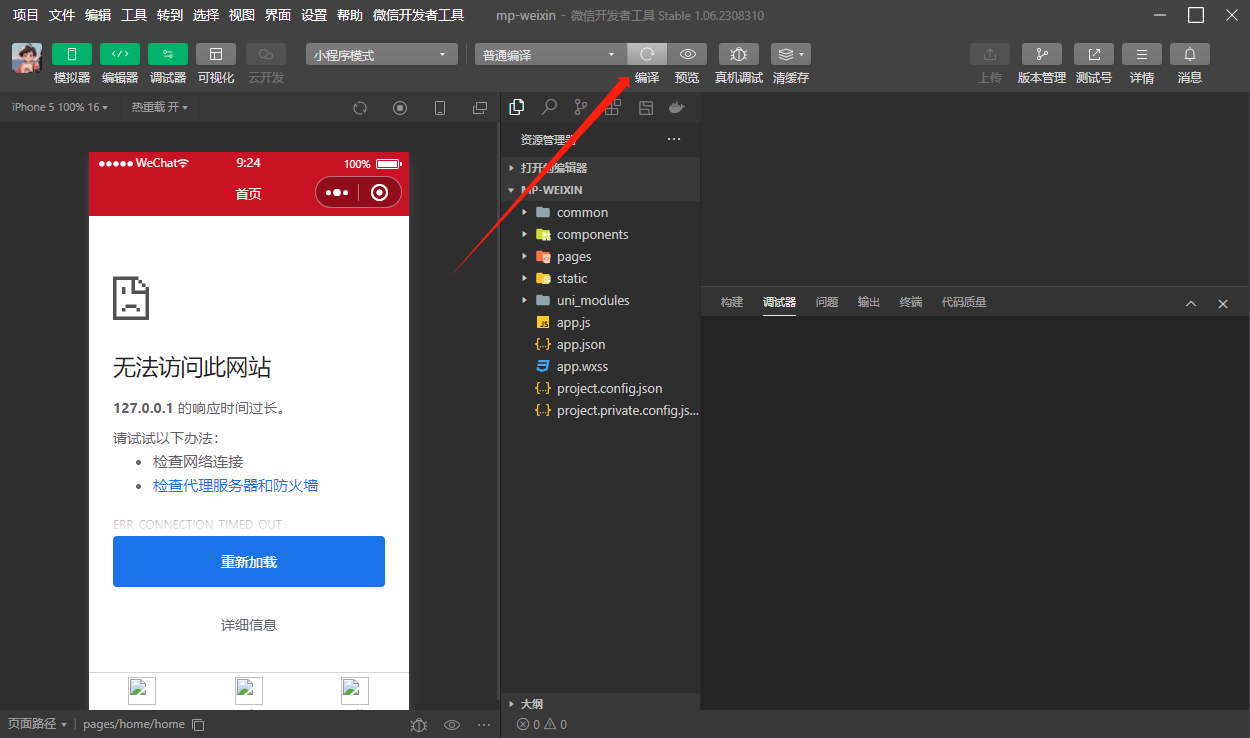Click the Preview (预览) eye icon
Screen dimensions: 1250x738
[687, 54]
